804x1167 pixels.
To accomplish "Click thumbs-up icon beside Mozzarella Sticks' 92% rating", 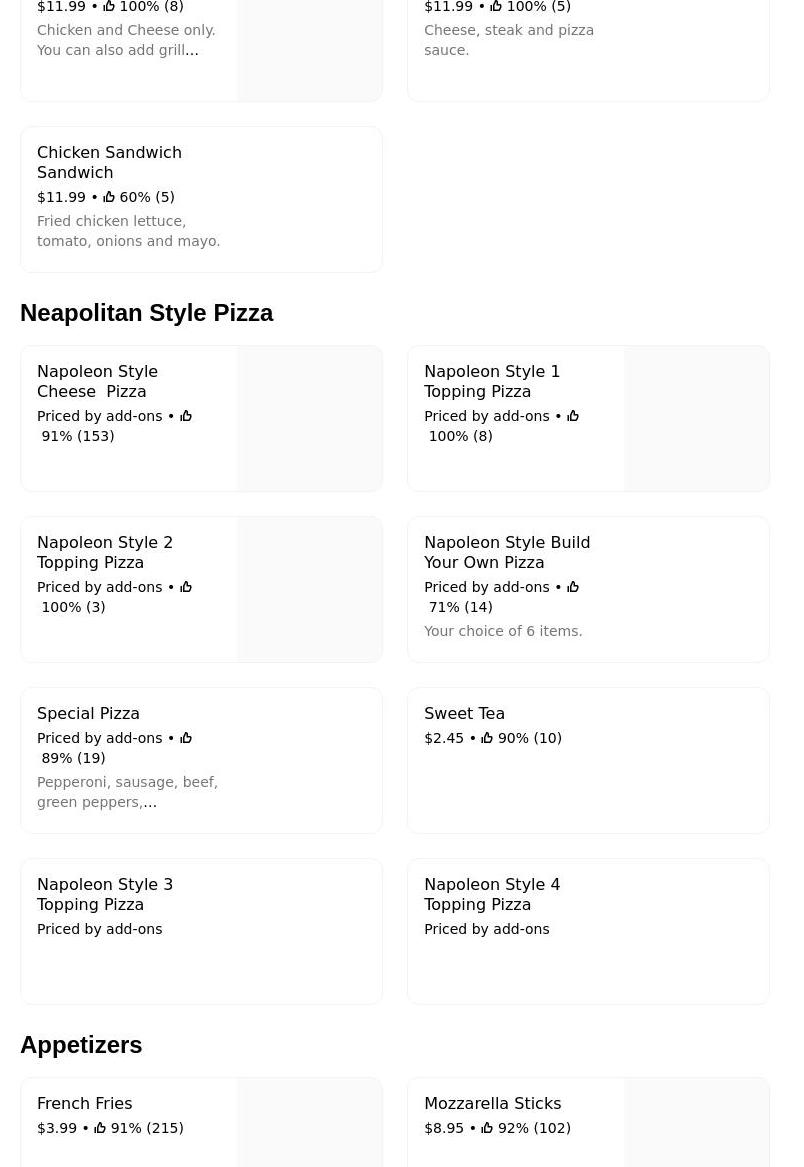I will pyautogui.click(x=487, y=1128).
